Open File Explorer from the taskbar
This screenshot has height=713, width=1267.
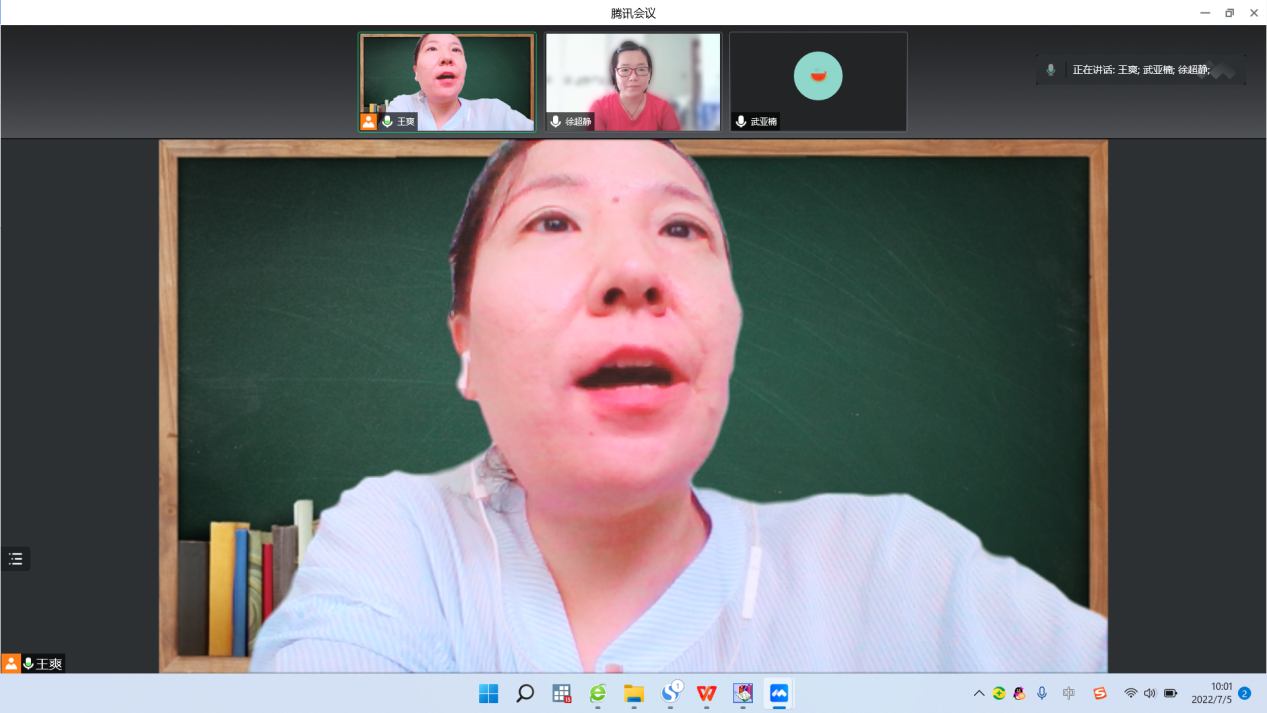tap(634, 693)
